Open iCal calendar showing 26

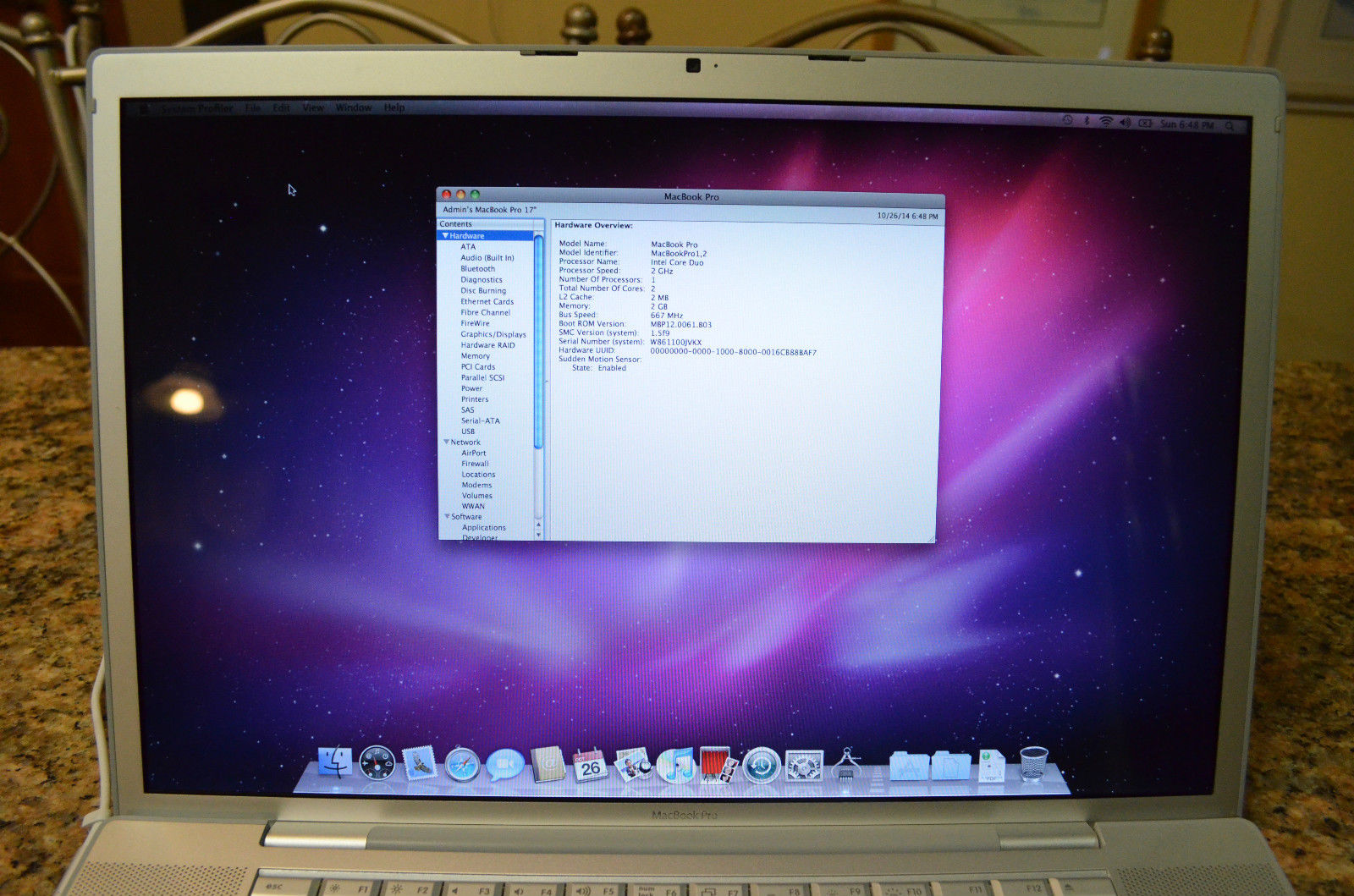pyautogui.click(x=590, y=765)
